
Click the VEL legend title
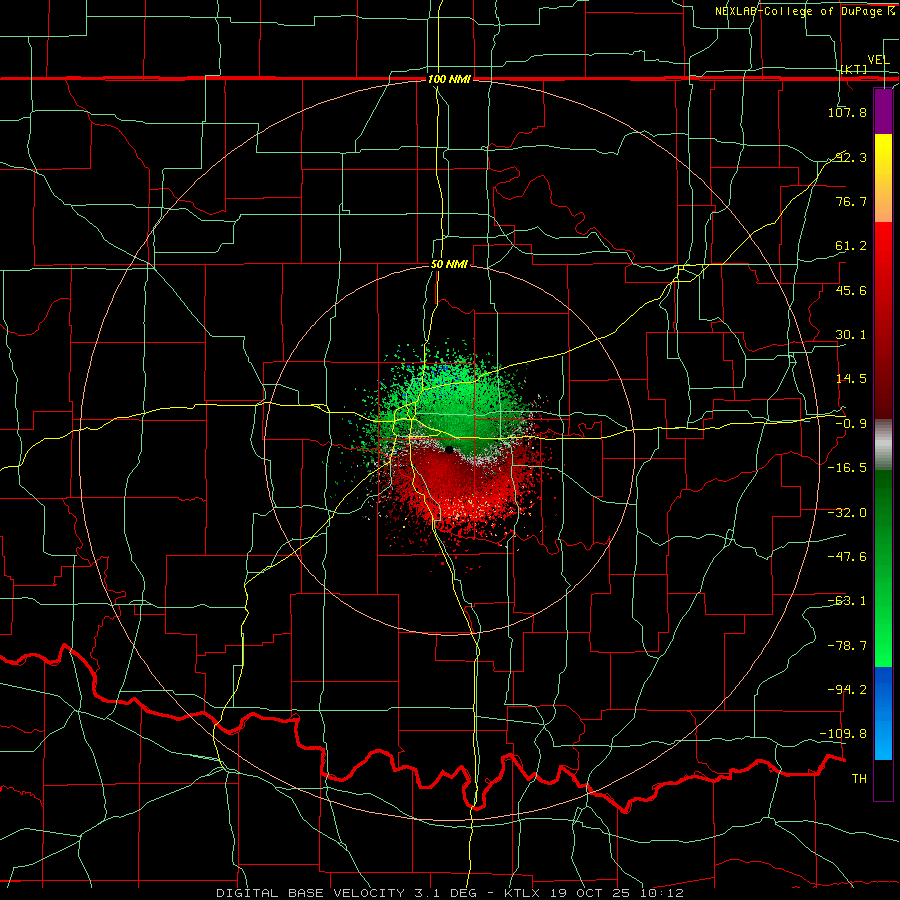[878, 60]
